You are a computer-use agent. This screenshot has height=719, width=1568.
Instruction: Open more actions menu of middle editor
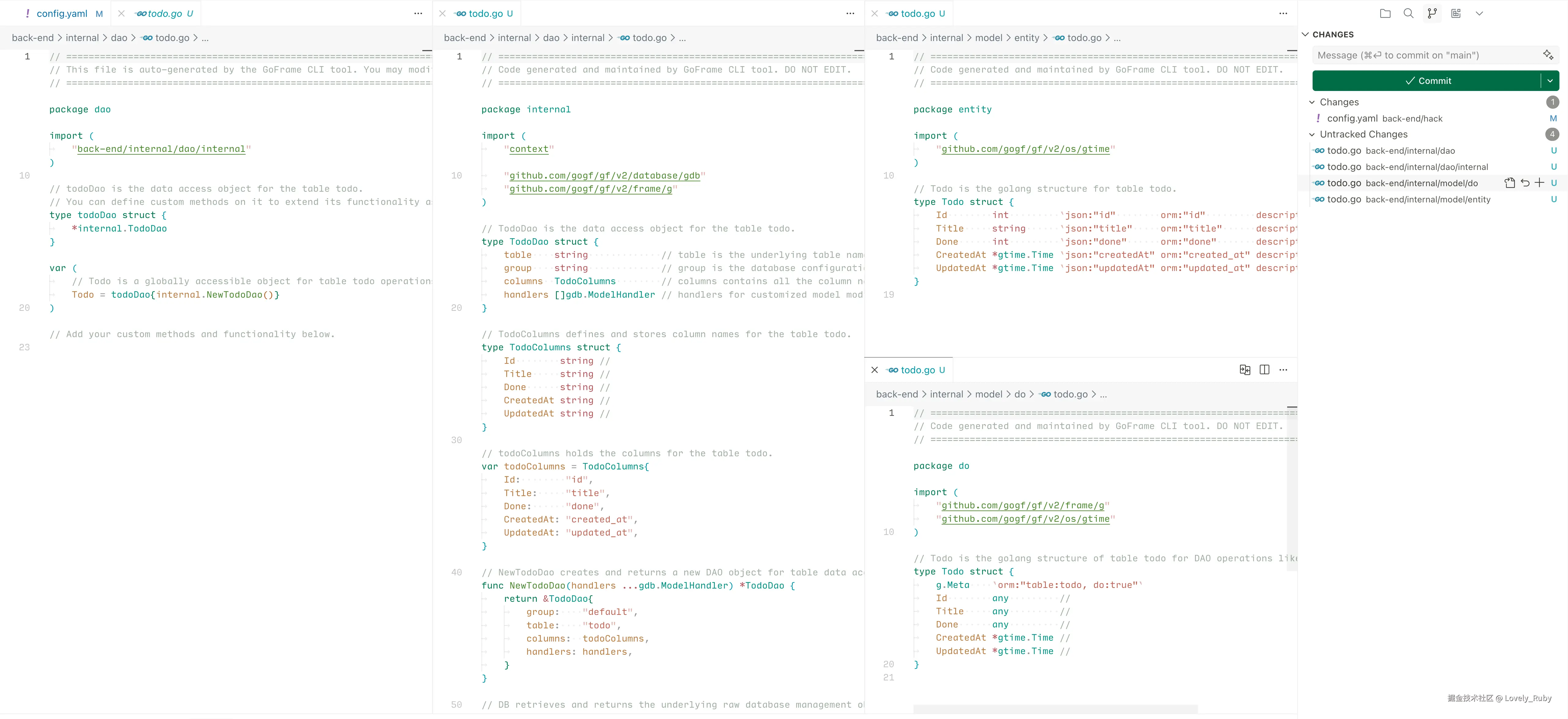click(x=850, y=13)
